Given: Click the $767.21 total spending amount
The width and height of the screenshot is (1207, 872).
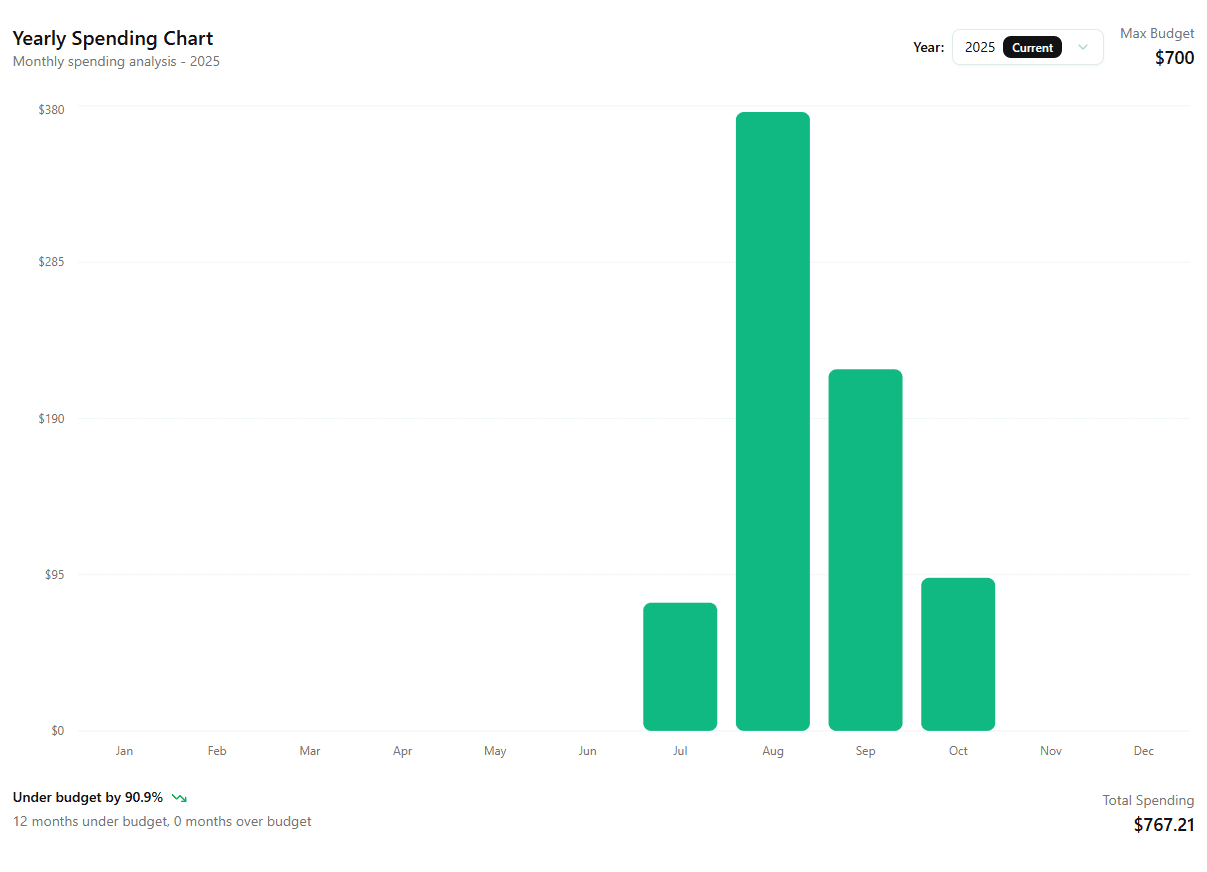Looking at the screenshot, I should coord(1163,825).
